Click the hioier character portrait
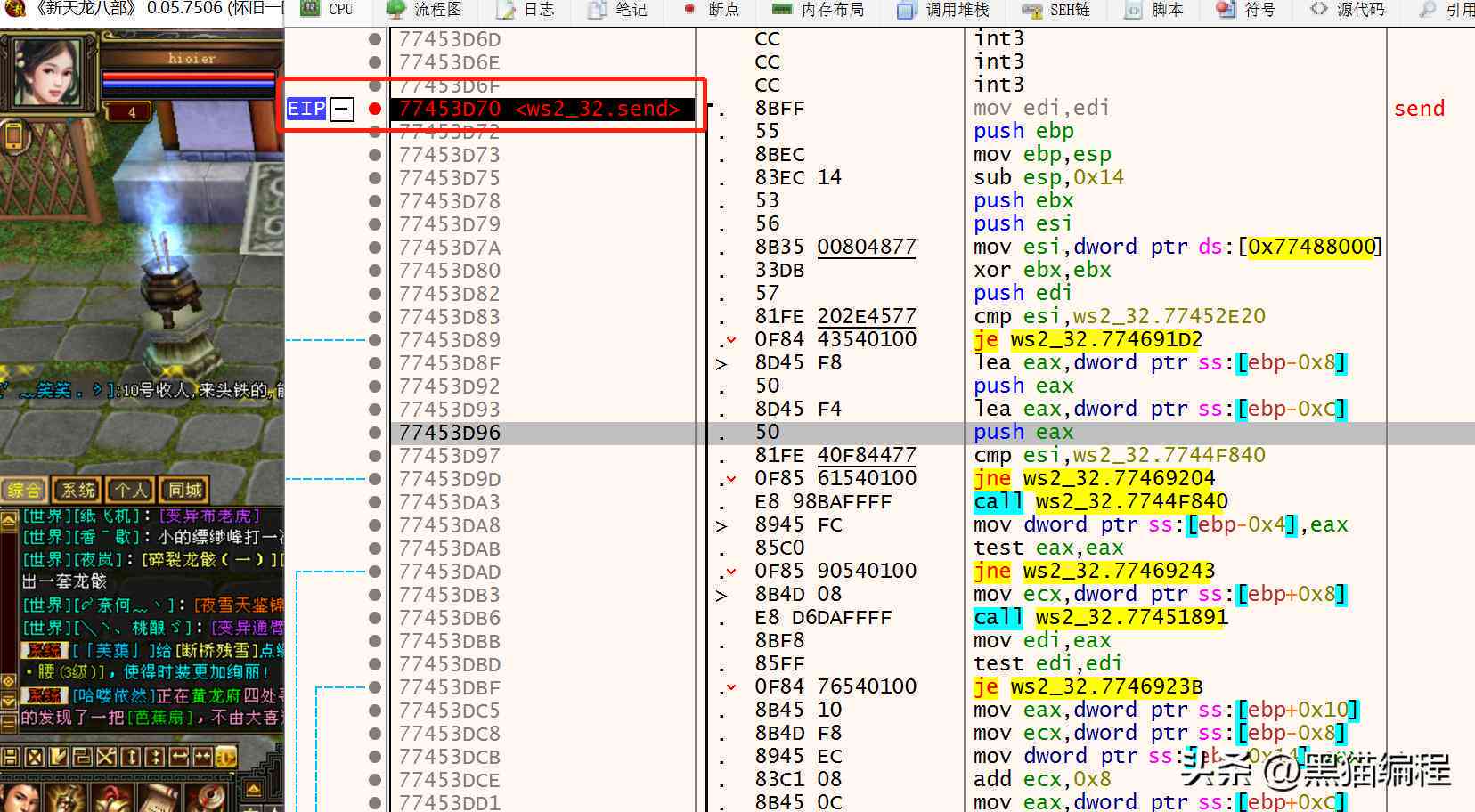This screenshot has width=1475, height=812. (46, 74)
